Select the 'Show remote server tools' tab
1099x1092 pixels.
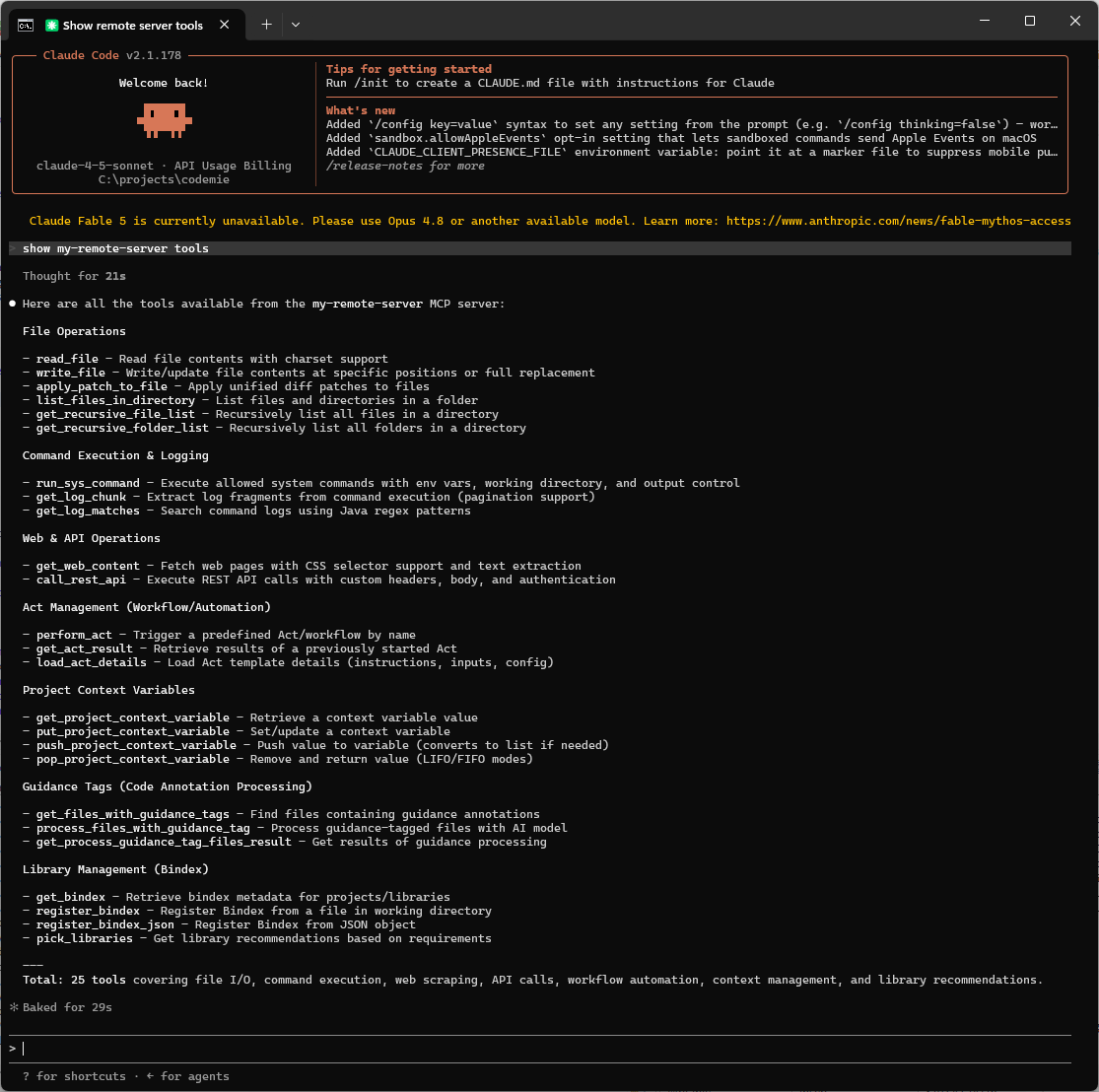pyautogui.click(x=127, y=26)
